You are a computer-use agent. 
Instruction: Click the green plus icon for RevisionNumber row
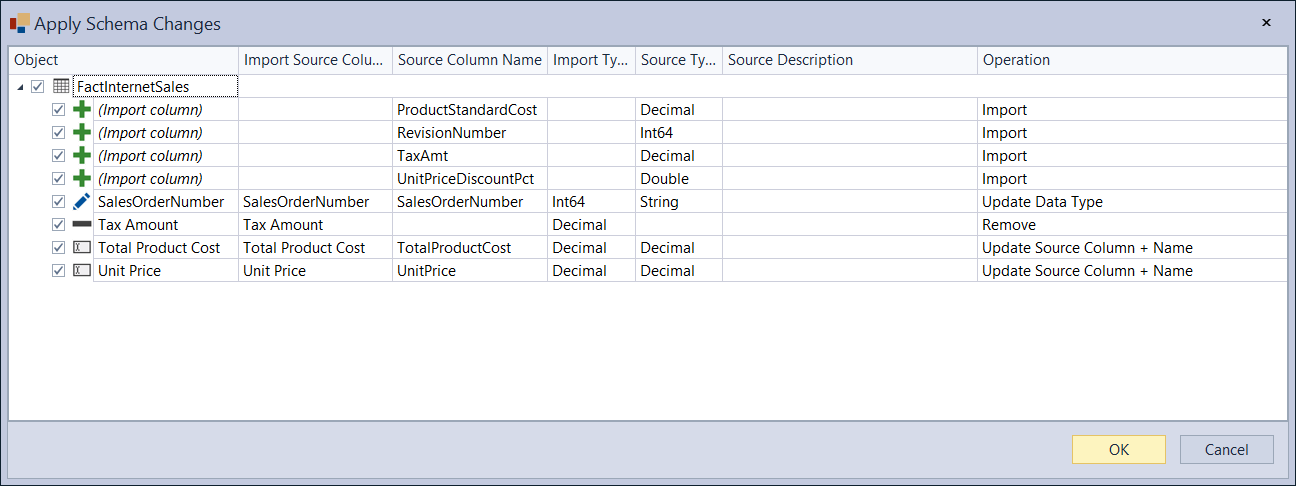82,133
